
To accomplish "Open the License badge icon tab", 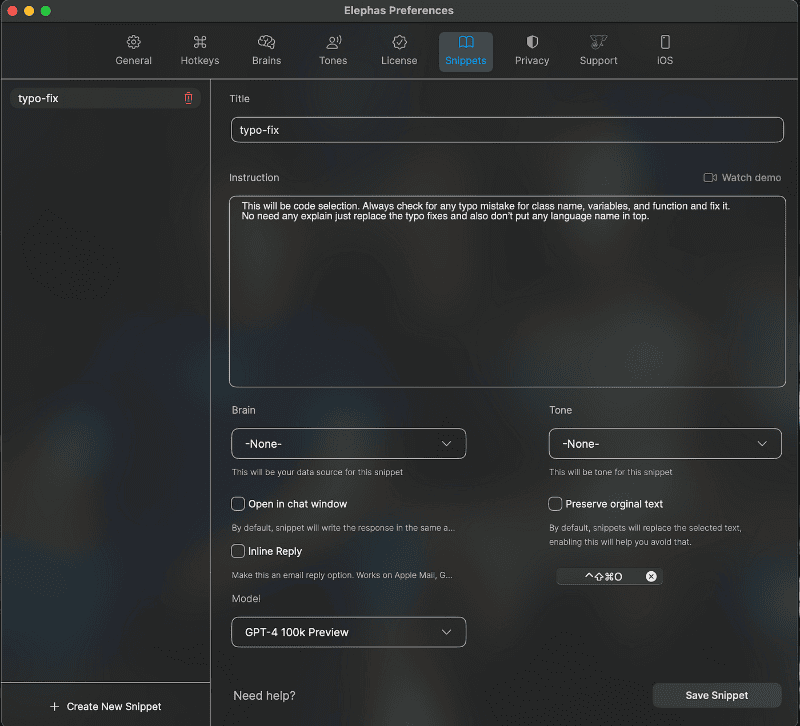I will click(x=399, y=50).
